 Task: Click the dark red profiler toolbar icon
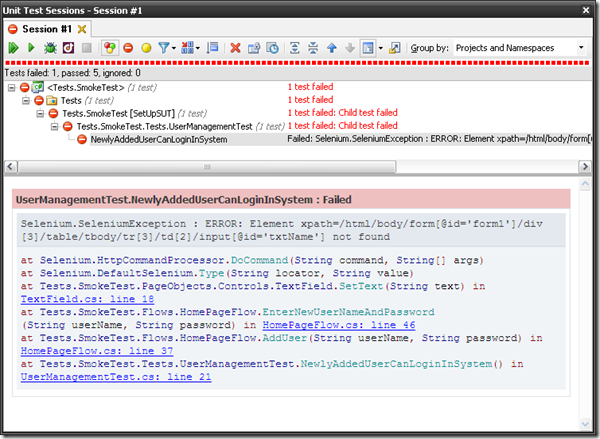click(x=68, y=48)
